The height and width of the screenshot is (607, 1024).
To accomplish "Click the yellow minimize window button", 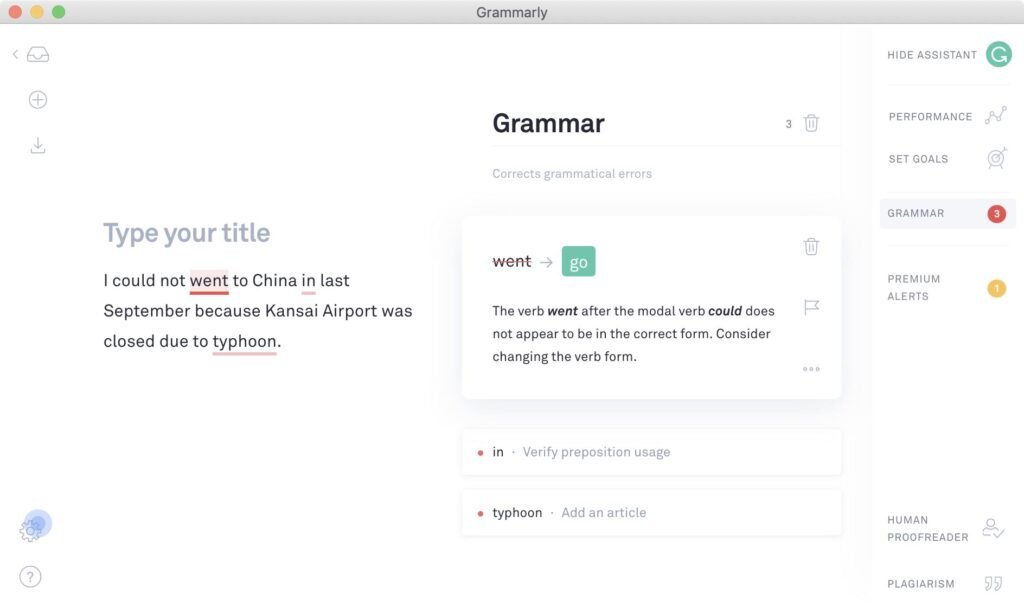I will coord(37,12).
